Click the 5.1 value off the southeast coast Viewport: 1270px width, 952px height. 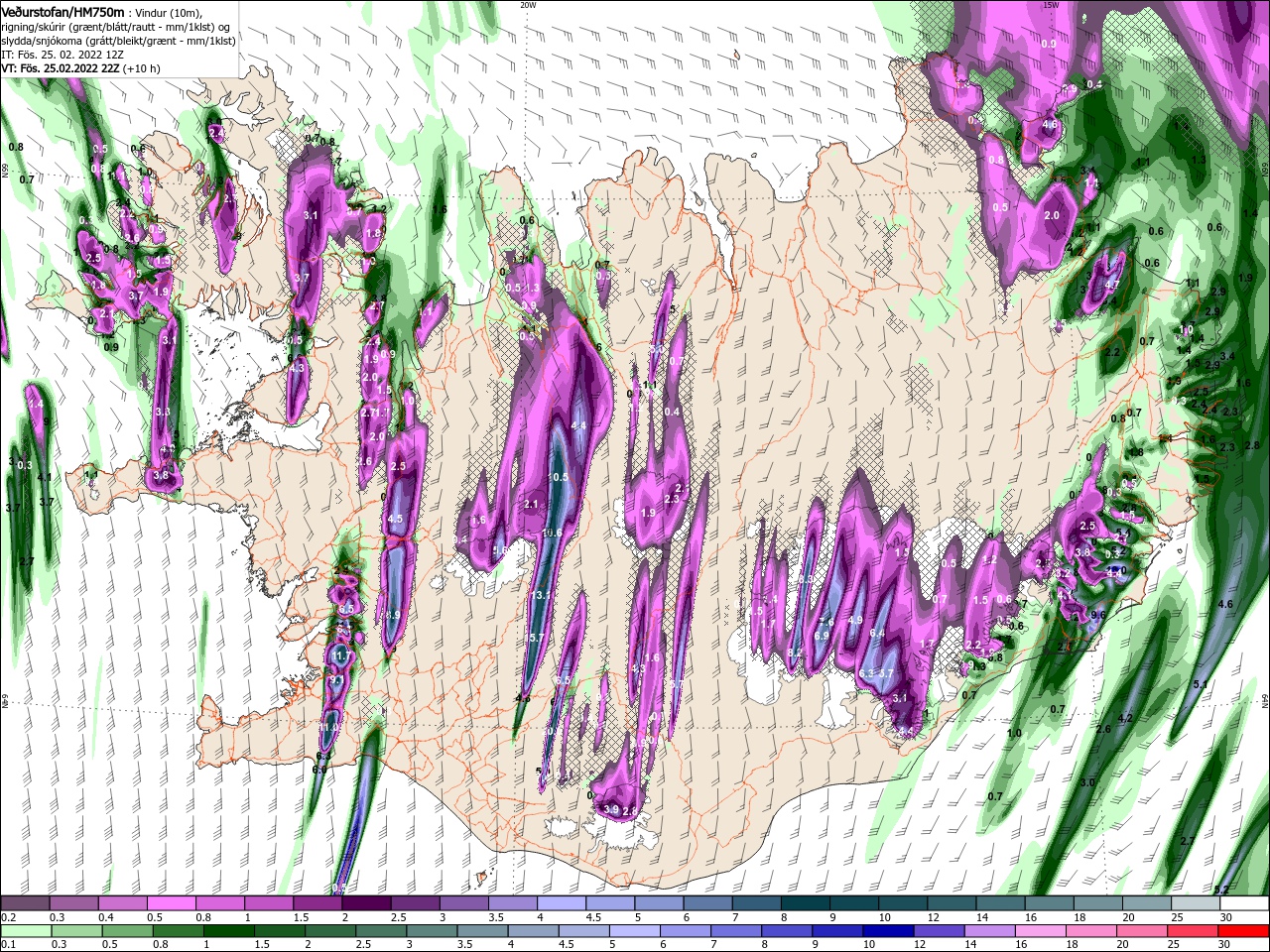(x=1199, y=684)
